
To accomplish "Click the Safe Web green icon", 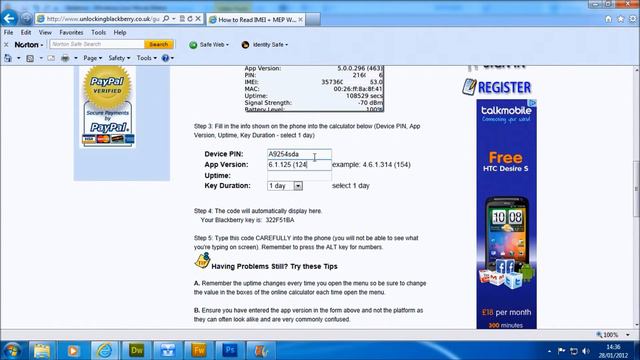I will (193, 45).
